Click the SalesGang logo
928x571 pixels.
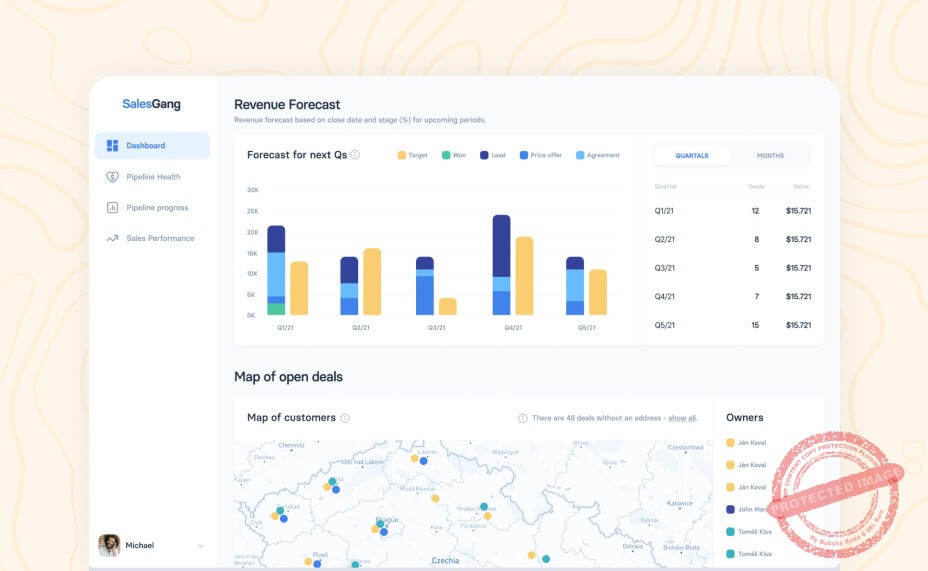point(151,104)
